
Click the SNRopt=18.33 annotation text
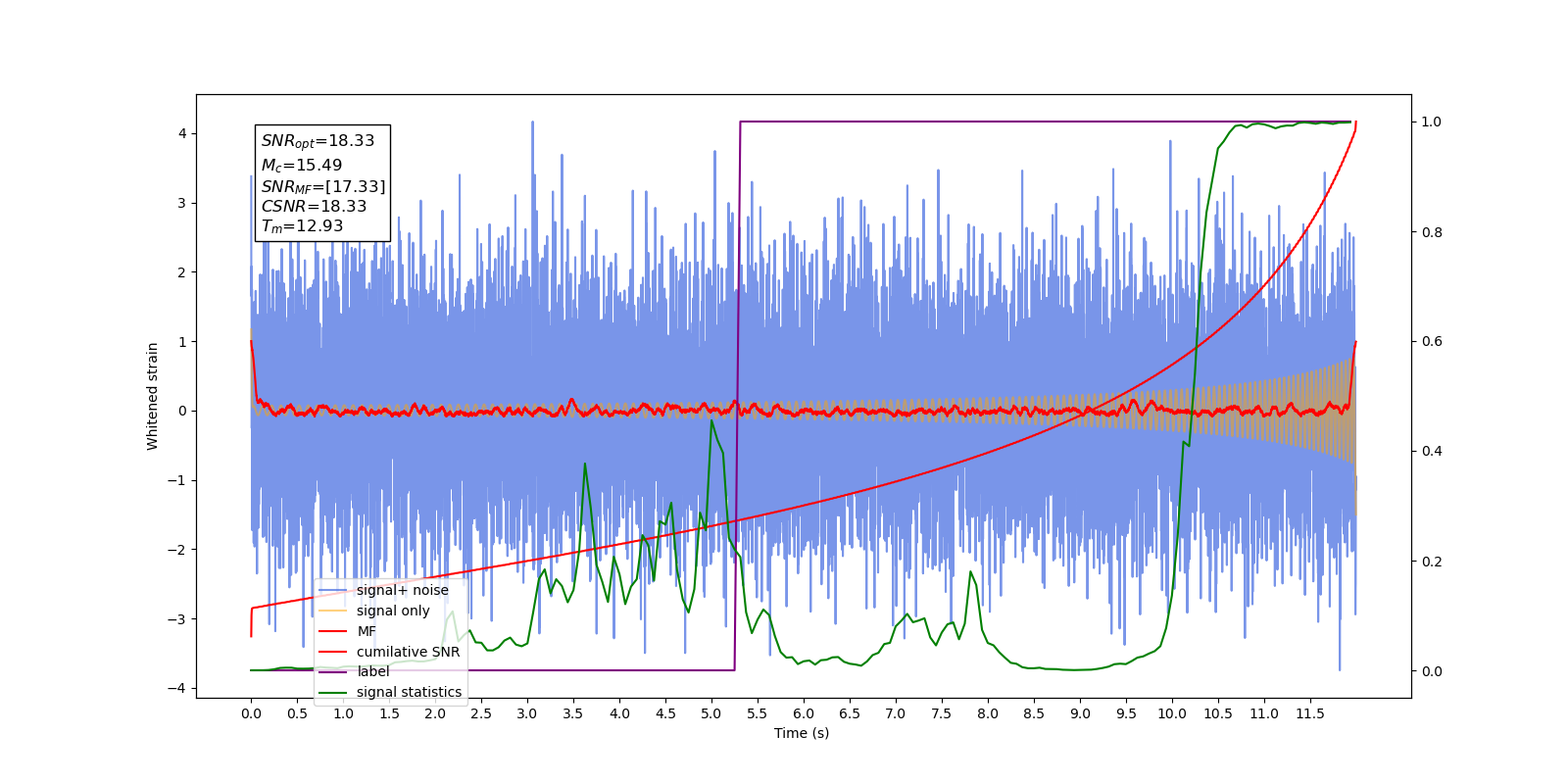click(318, 141)
